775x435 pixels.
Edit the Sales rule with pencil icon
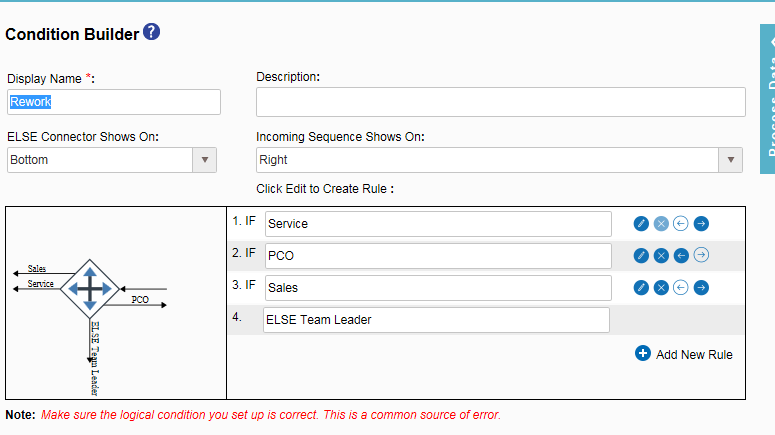pyautogui.click(x=641, y=288)
